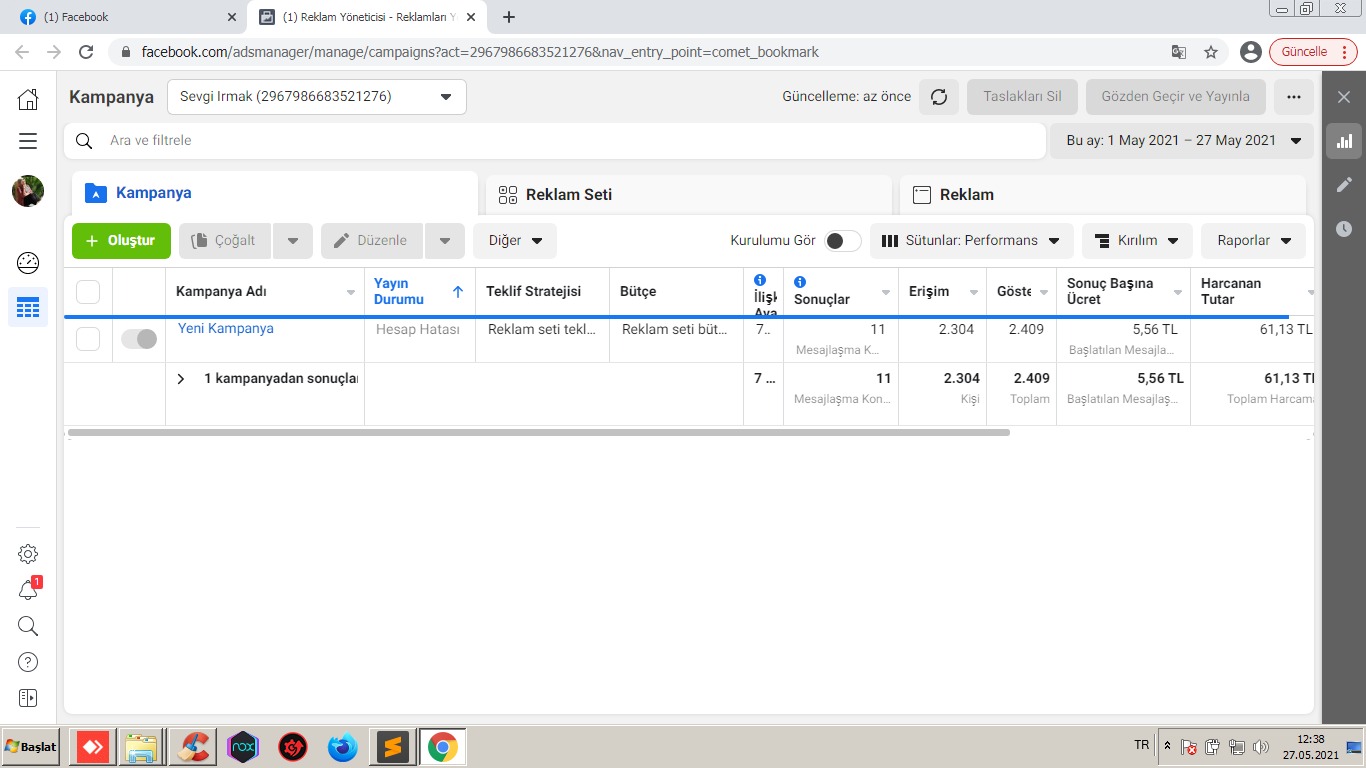
Task: Open Sütunlar: Performans dropdown
Action: tap(972, 241)
